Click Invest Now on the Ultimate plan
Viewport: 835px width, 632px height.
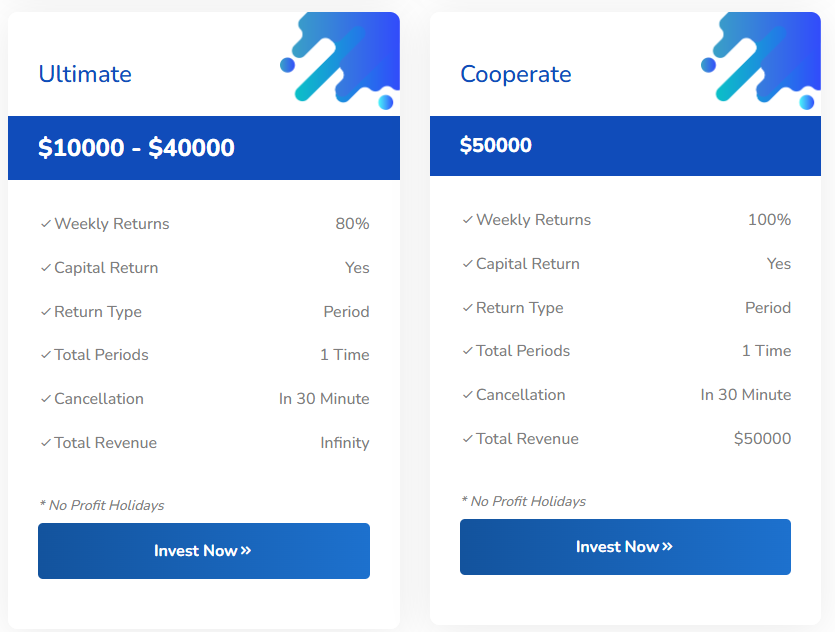point(204,550)
